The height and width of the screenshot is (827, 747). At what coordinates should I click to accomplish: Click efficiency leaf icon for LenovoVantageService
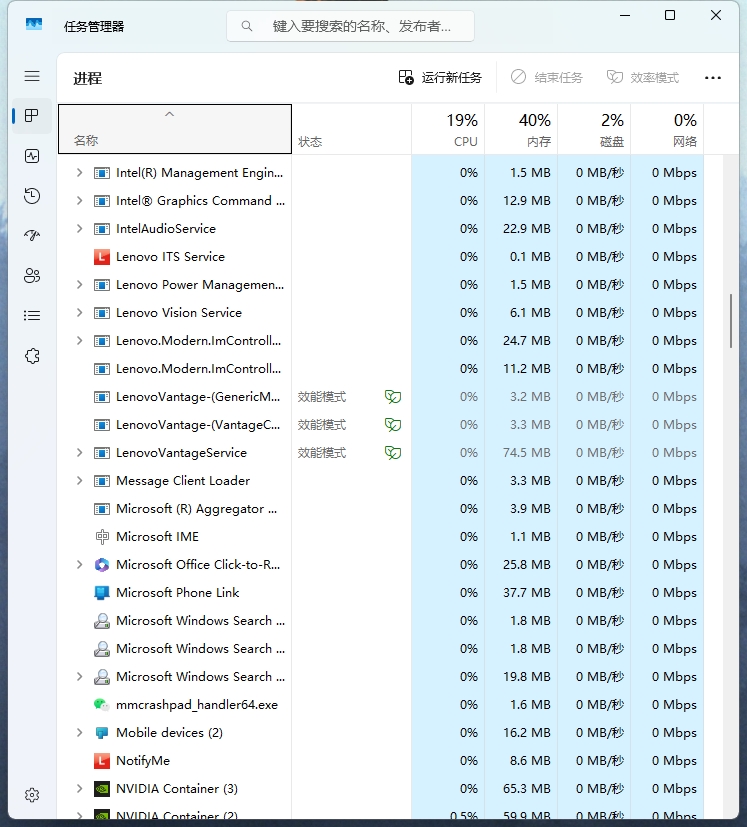[x=393, y=453]
